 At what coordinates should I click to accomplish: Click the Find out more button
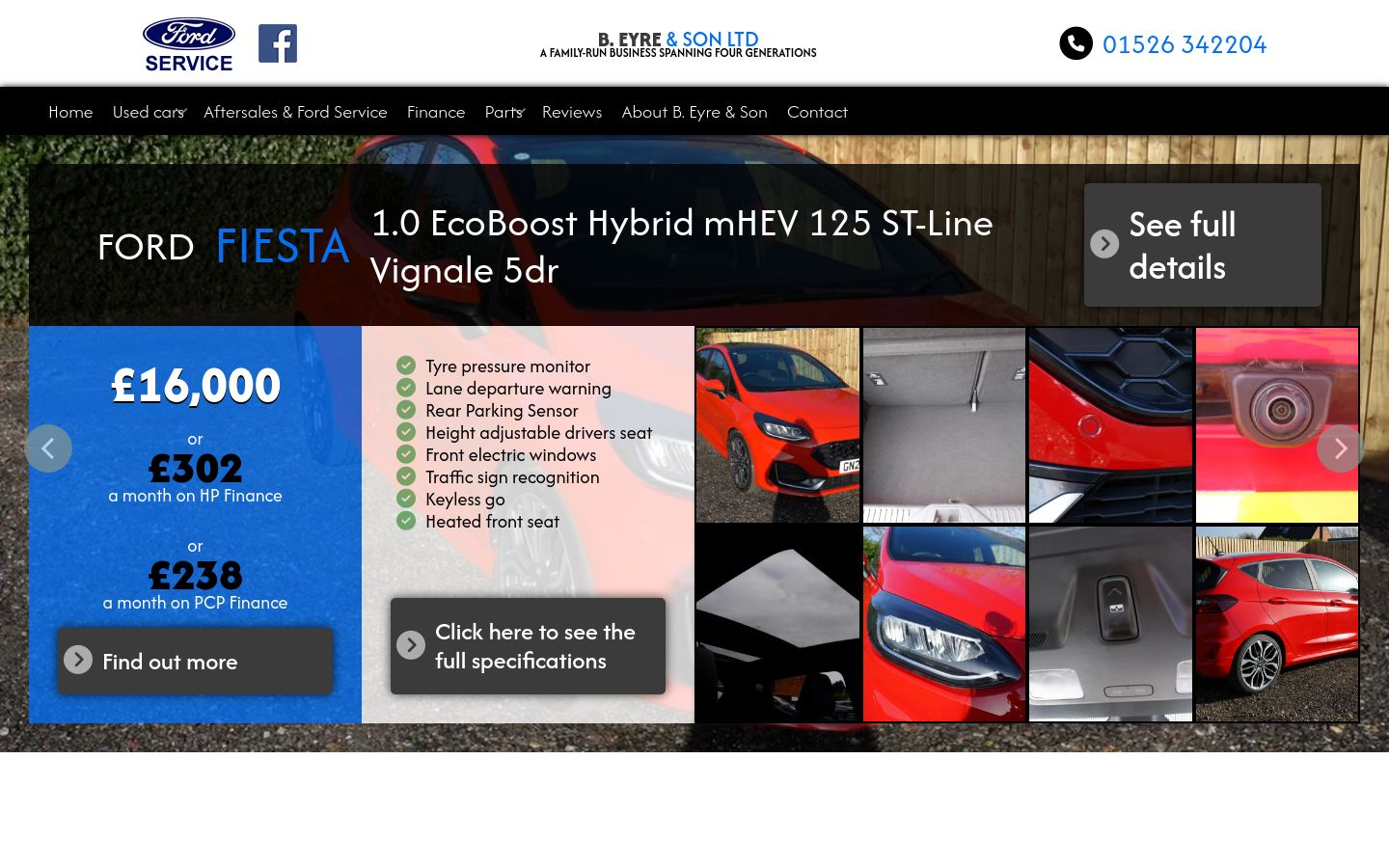click(195, 661)
